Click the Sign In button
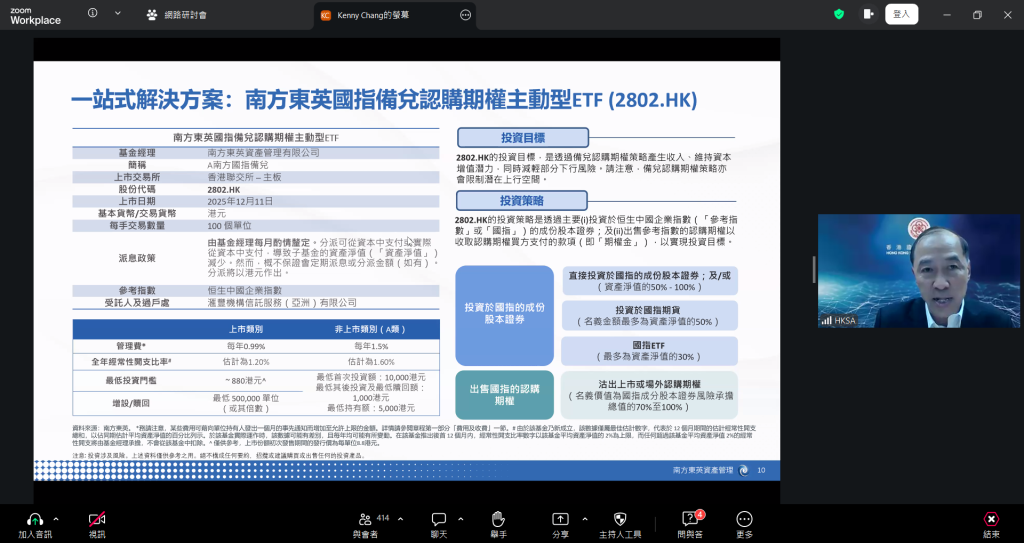The image size is (1024, 543). (x=901, y=14)
